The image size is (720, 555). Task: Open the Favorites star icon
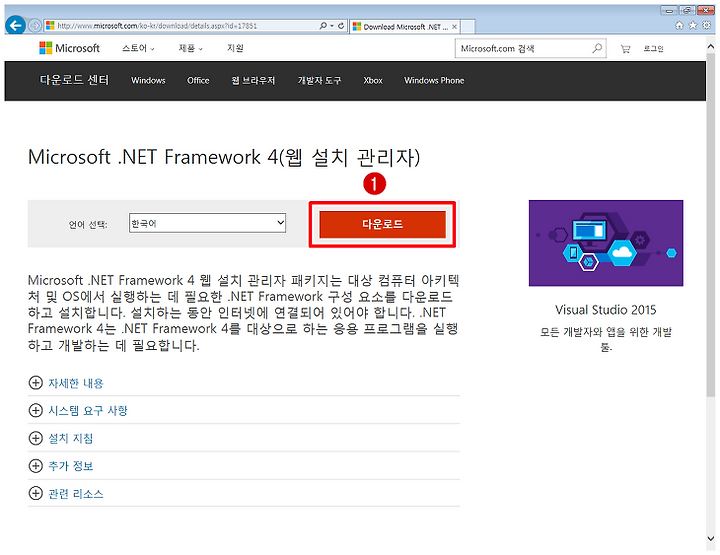coord(693,25)
